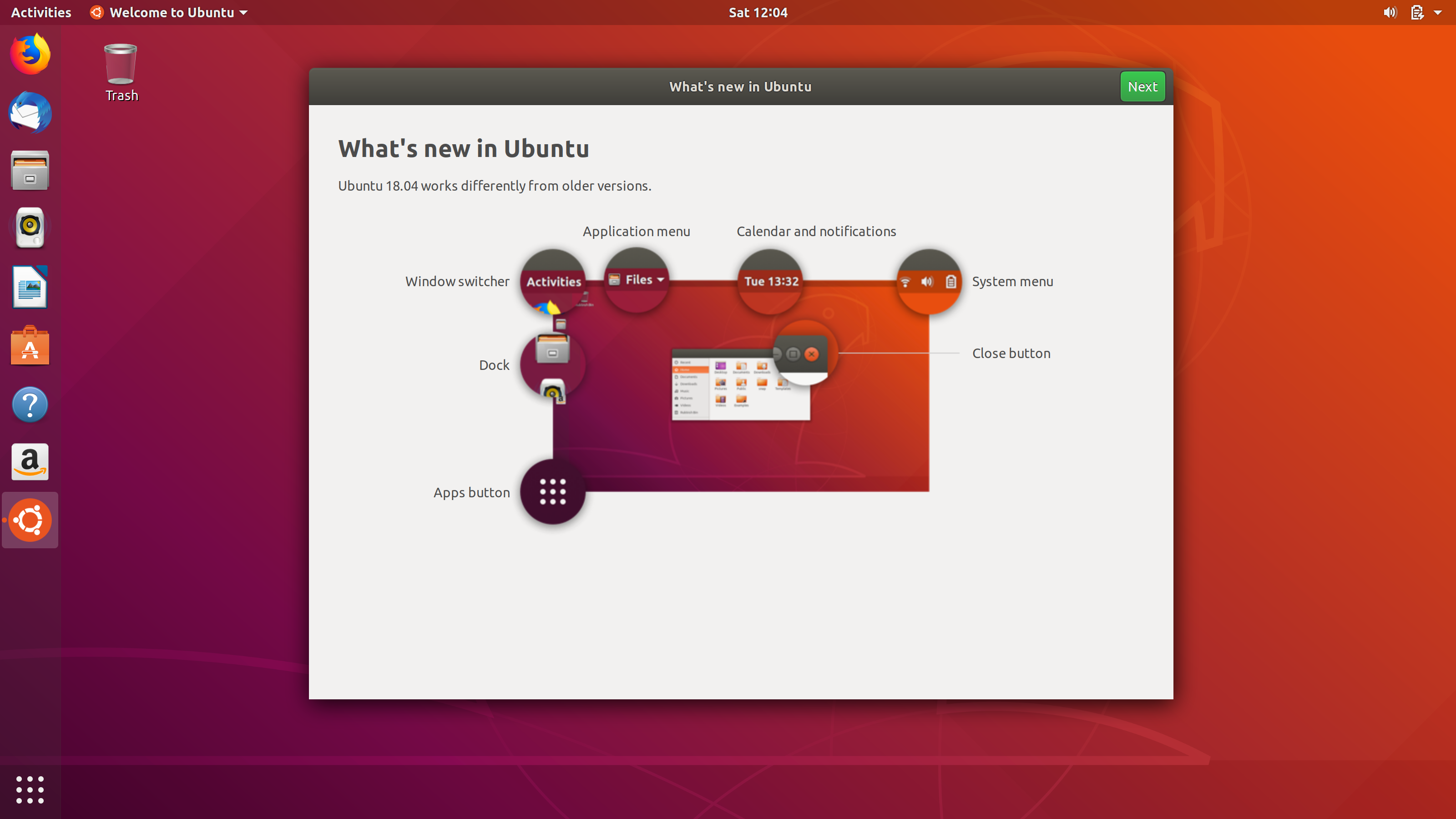Viewport: 1456px width, 819px height.
Task: Click the 'Dock' label
Action: [494, 365]
